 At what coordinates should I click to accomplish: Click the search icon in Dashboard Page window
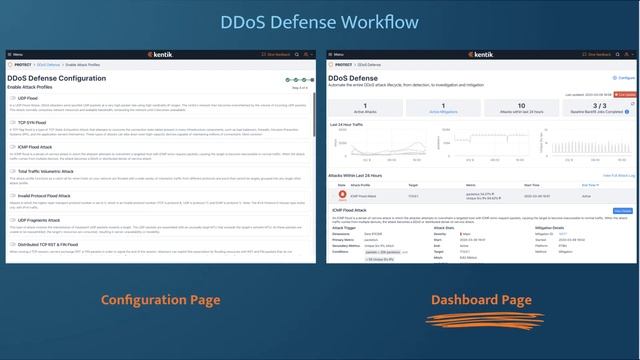point(618,54)
